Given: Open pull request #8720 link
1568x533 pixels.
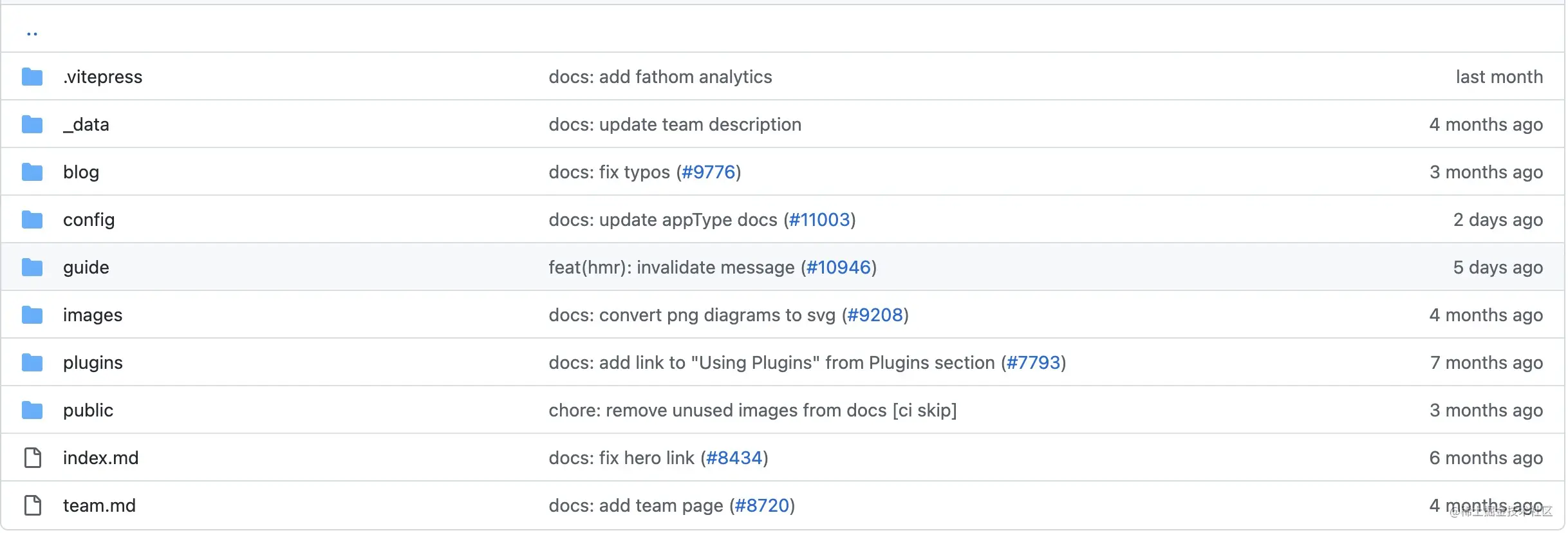Looking at the screenshot, I should coord(761,506).
